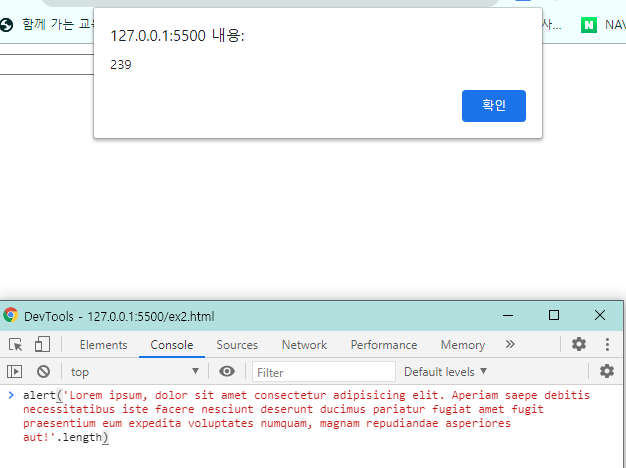Viewport: 626px width, 468px height.
Task: Open the Default levels dropdown
Action: [446, 372]
